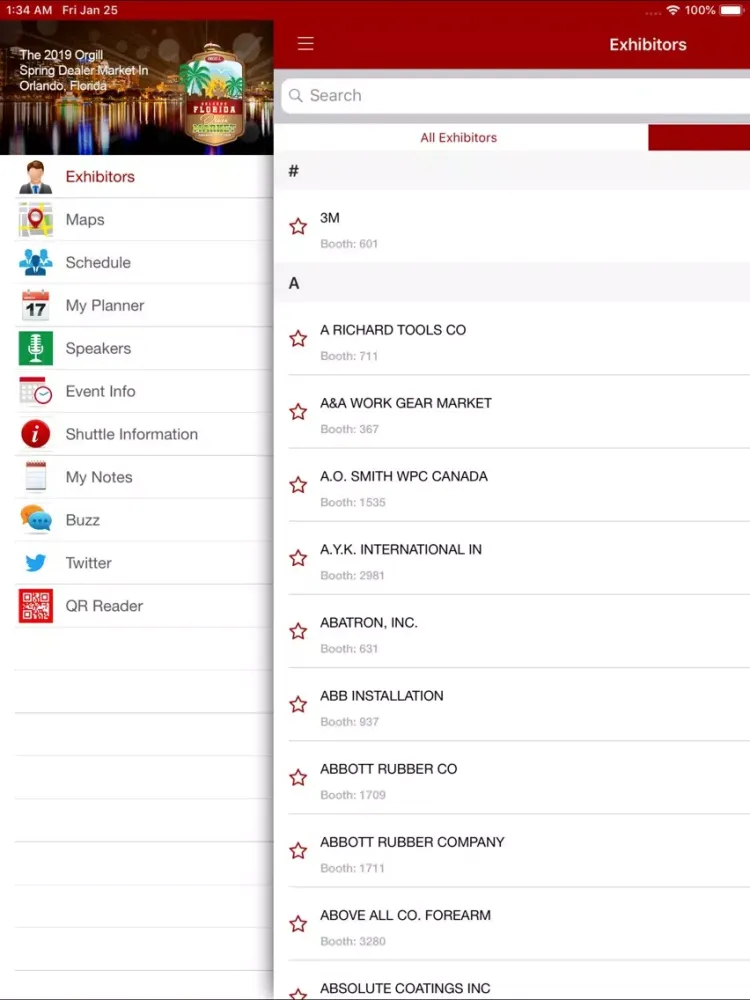
Task: Select the Schedule people icon
Action: (35, 262)
